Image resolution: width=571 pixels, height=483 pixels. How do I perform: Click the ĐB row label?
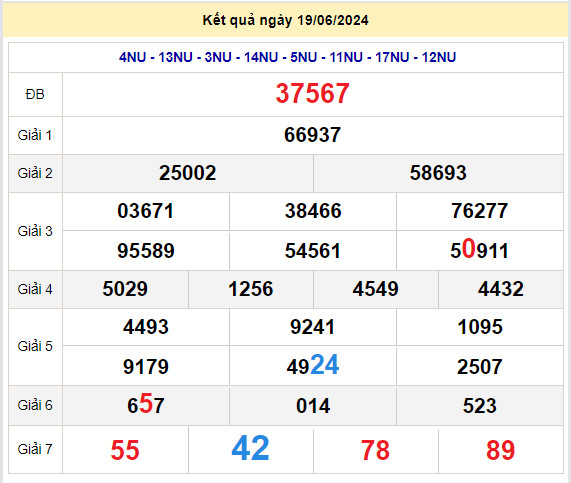point(35,95)
